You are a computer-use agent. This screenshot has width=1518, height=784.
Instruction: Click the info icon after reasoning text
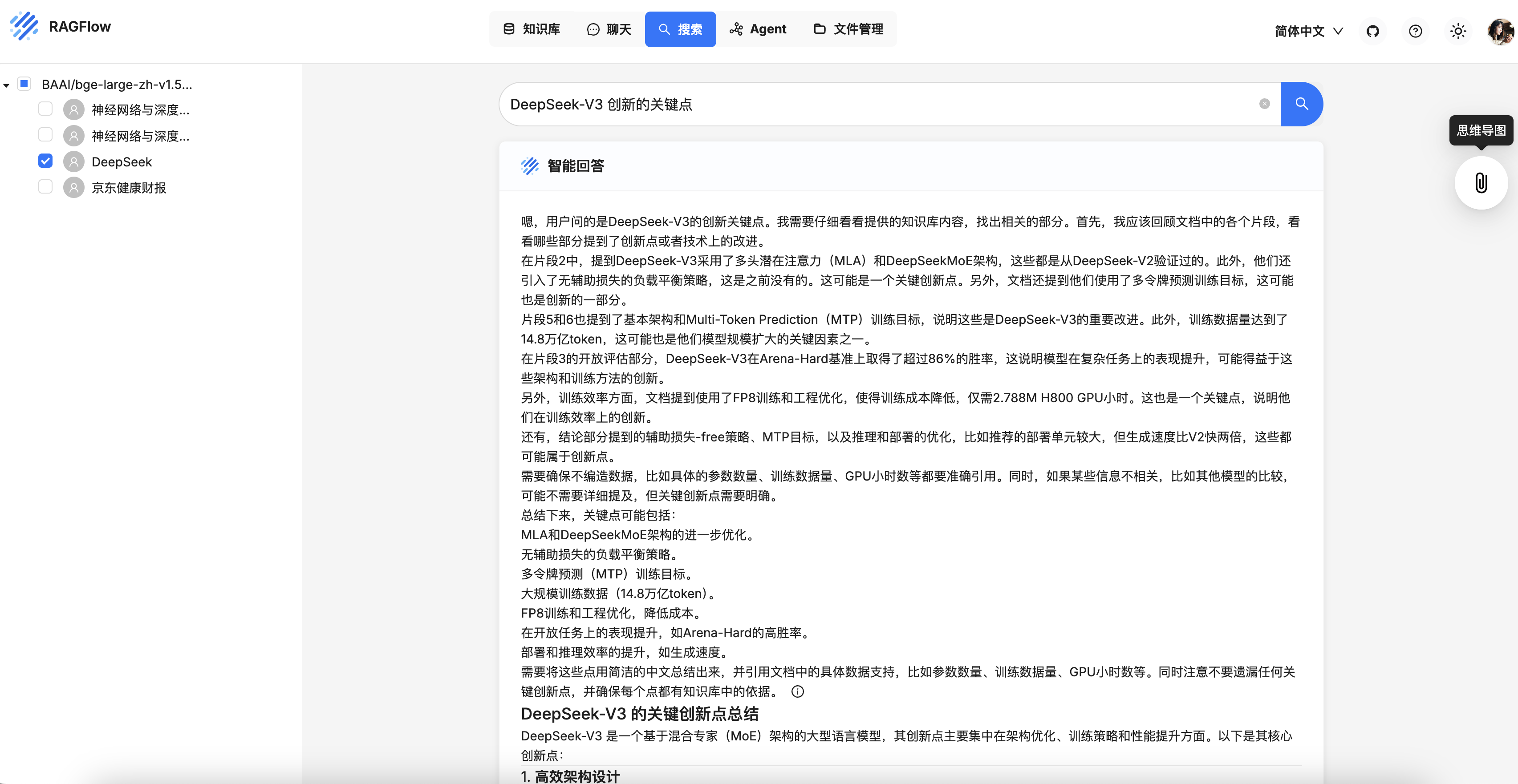click(797, 691)
